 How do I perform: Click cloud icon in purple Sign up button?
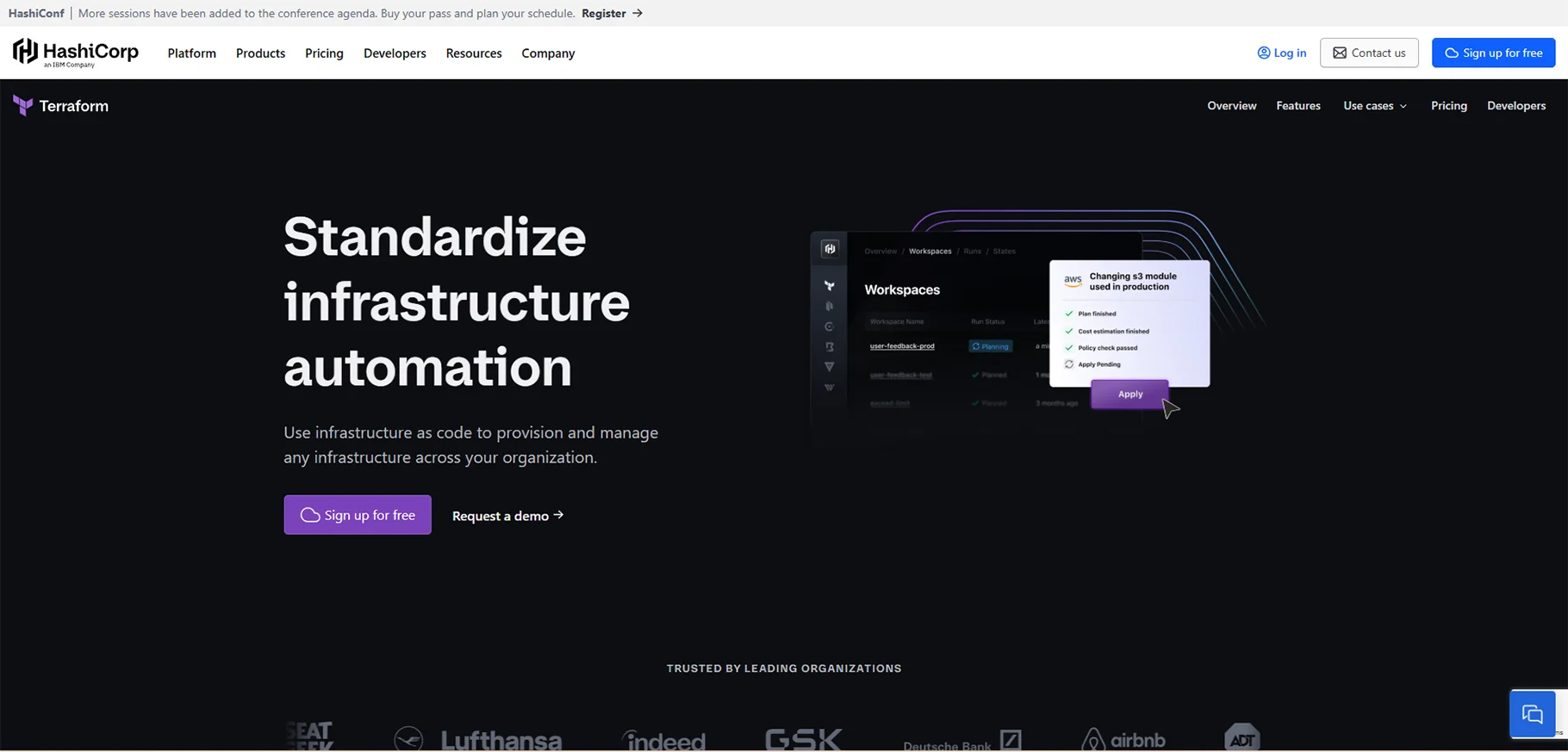(310, 515)
